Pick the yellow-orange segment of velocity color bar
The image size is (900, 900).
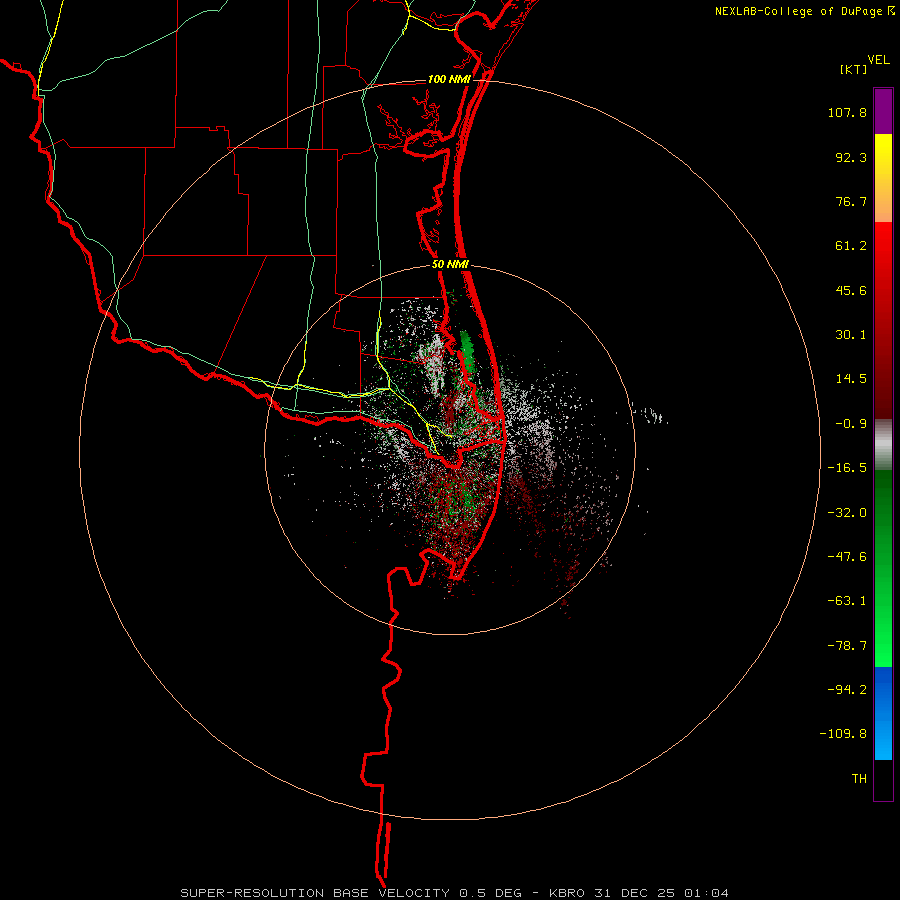pyautogui.click(x=883, y=178)
